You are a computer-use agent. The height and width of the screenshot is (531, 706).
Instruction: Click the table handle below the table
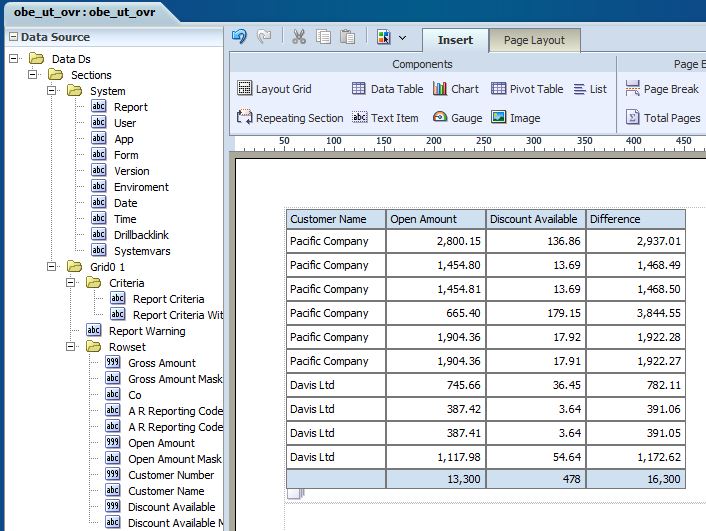[295, 494]
